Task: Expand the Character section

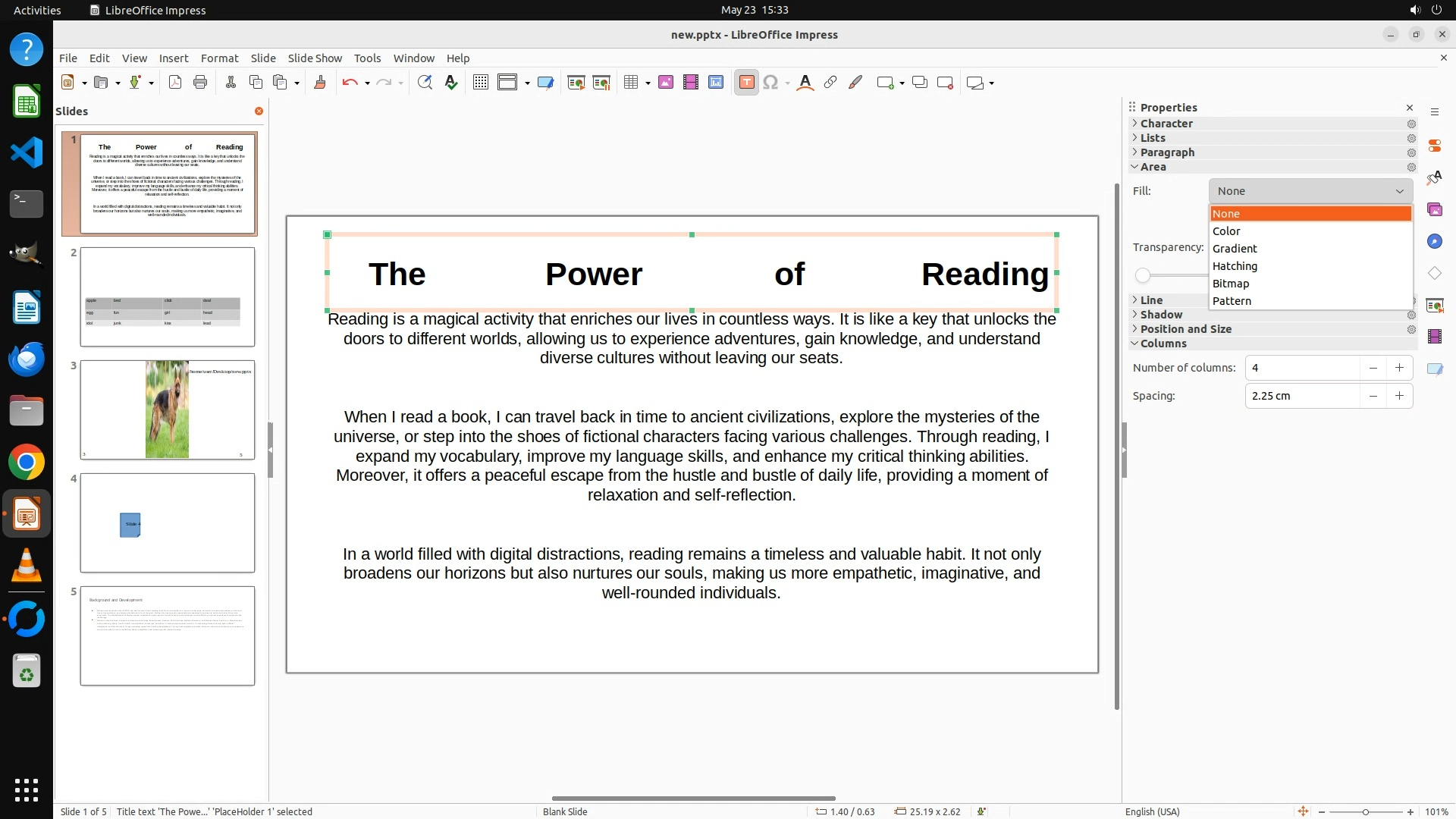Action: (x=1166, y=124)
